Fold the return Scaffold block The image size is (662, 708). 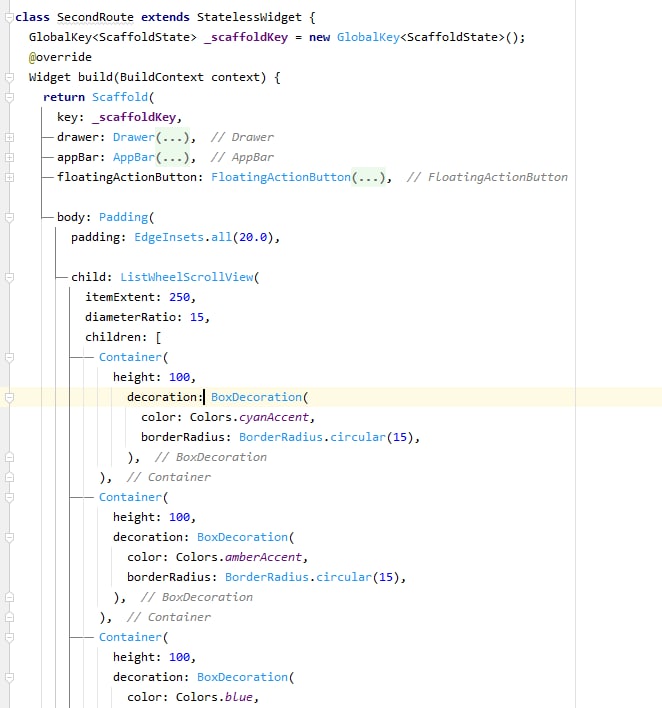[x=9, y=98]
